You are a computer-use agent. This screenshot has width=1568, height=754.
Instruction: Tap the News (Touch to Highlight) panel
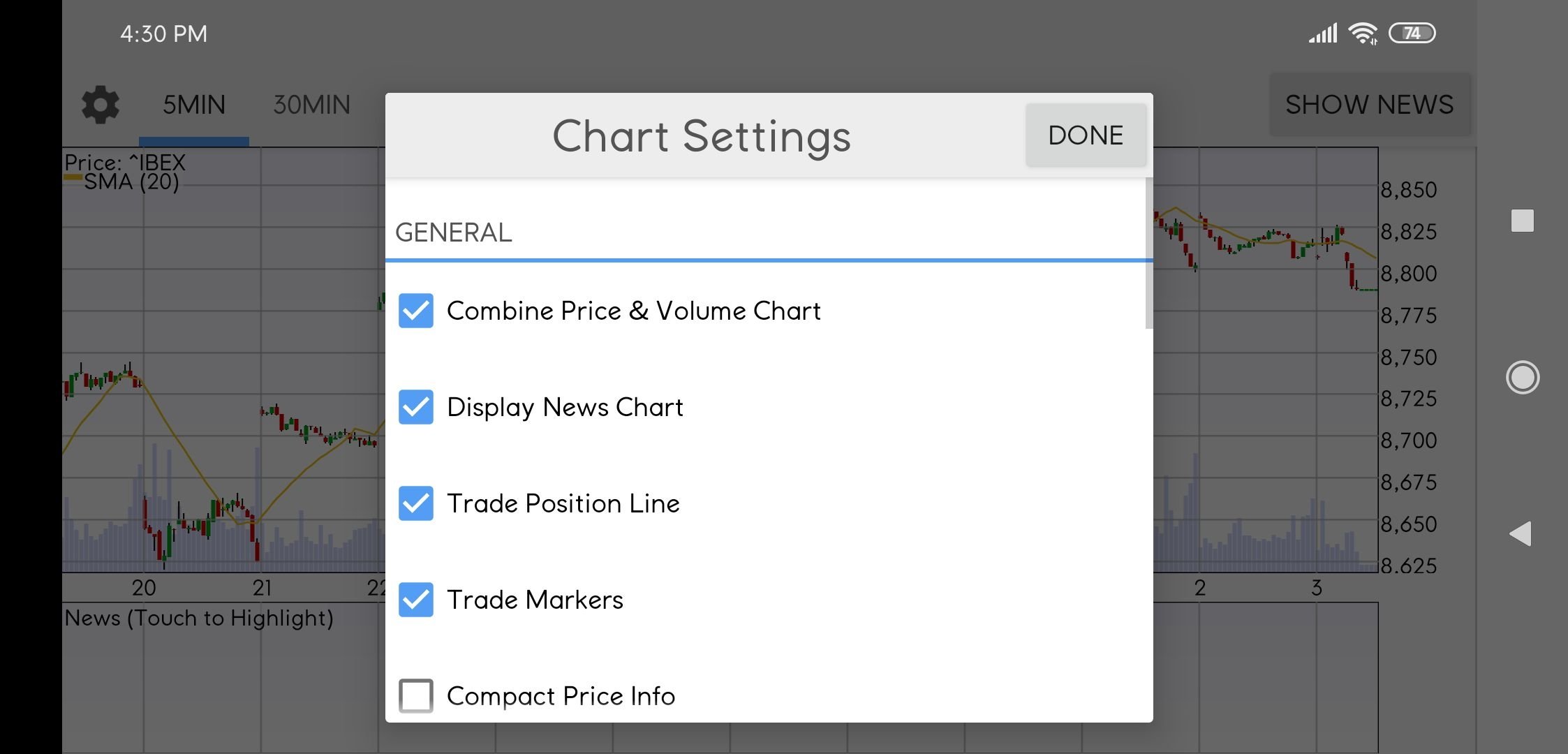(x=199, y=618)
